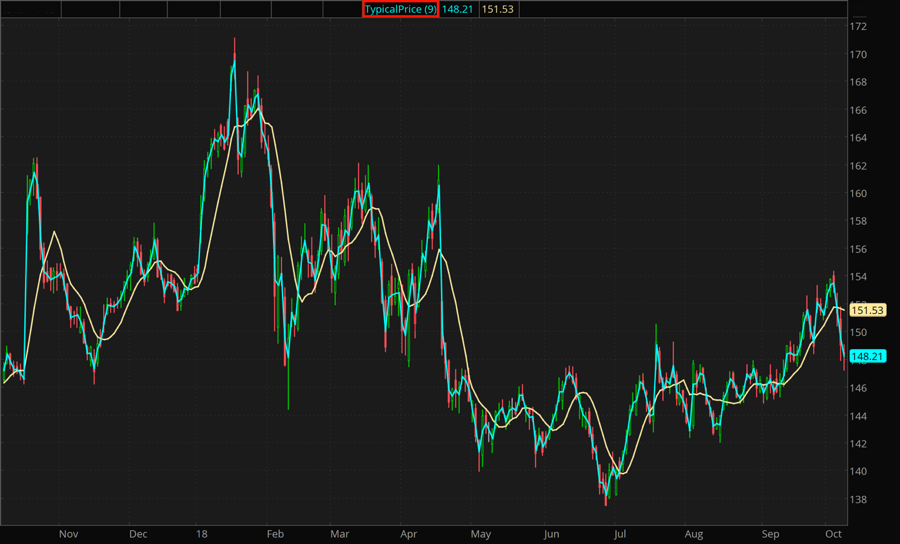Screen dimensions: 900x544
Task: Click the 144 price level on axis
Action: [x=859, y=416]
